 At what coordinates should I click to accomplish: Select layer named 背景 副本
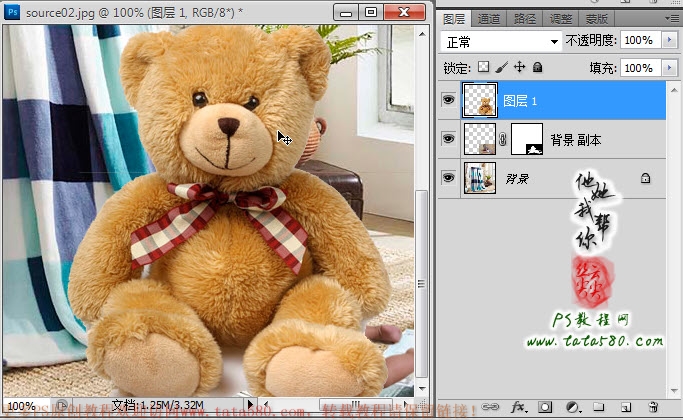click(x=576, y=140)
